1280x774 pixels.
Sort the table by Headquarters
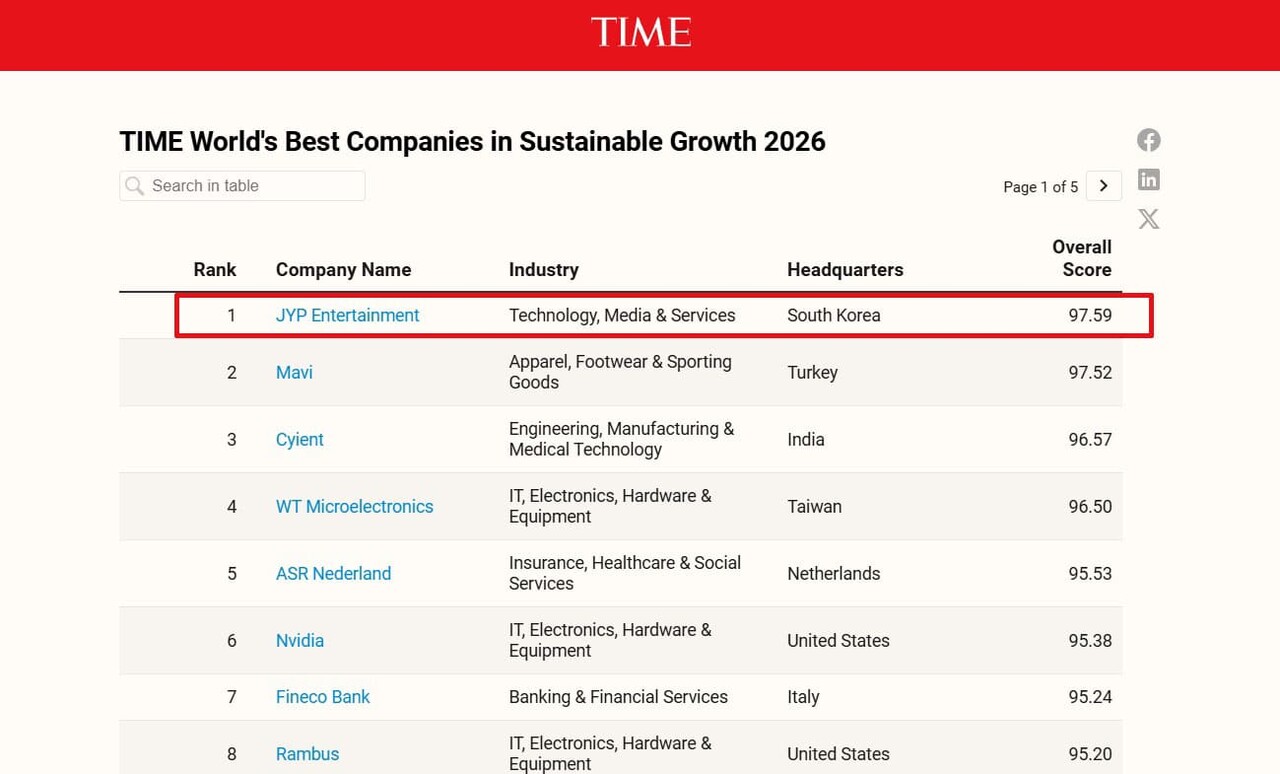(845, 269)
